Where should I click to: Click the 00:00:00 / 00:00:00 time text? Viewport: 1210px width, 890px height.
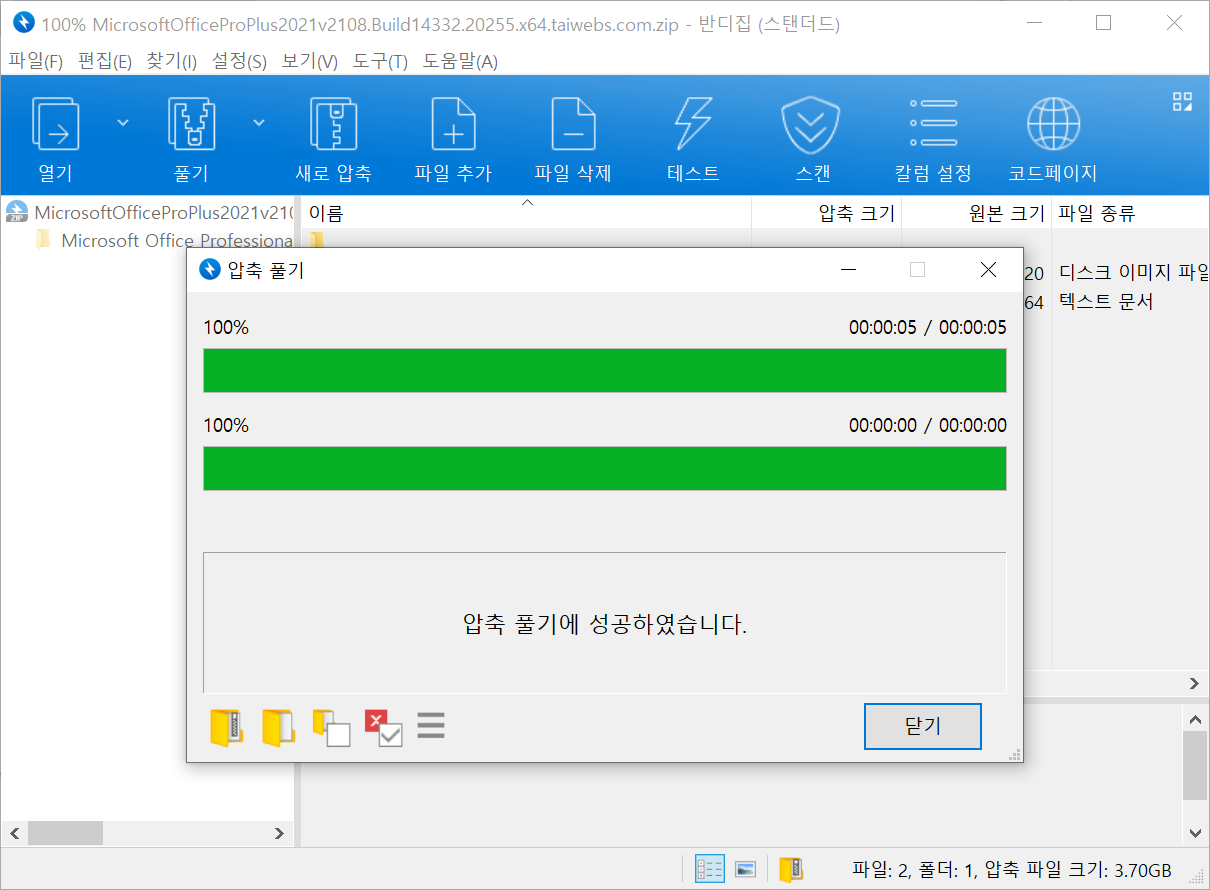pyautogui.click(x=928, y=425)
